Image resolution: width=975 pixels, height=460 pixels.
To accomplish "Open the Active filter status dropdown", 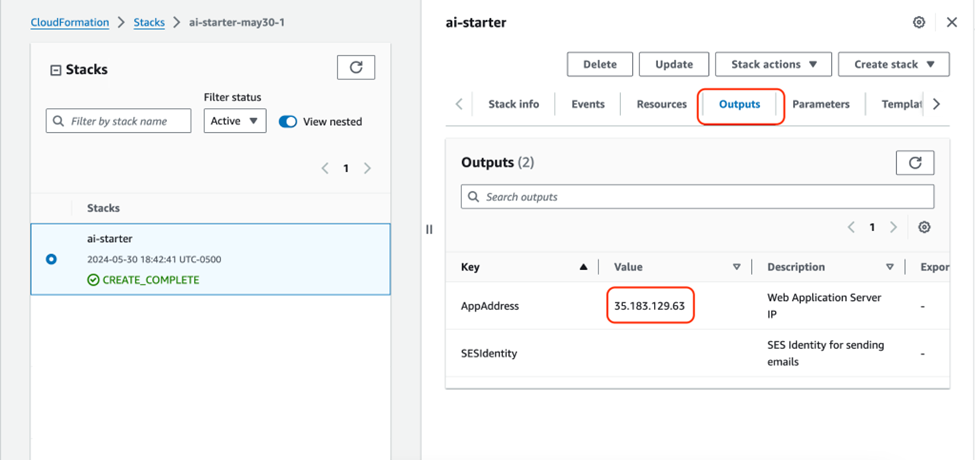I will (235, 121).
